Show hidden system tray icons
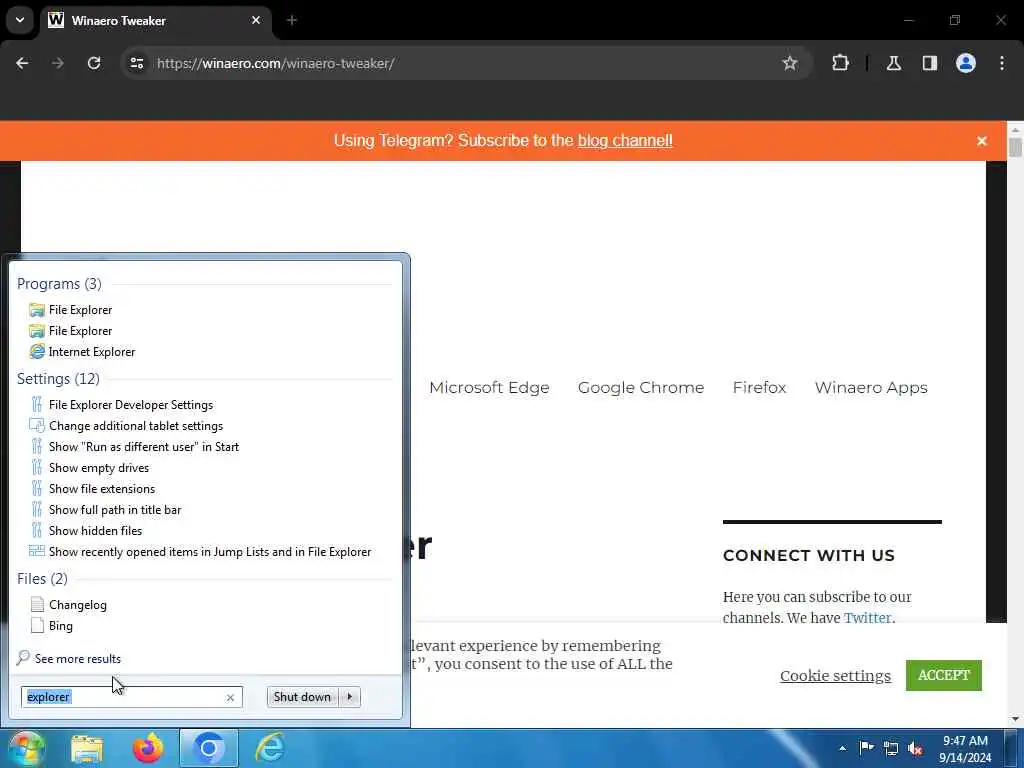Viewport: 1024px width, 768px height. pos(842,748)
